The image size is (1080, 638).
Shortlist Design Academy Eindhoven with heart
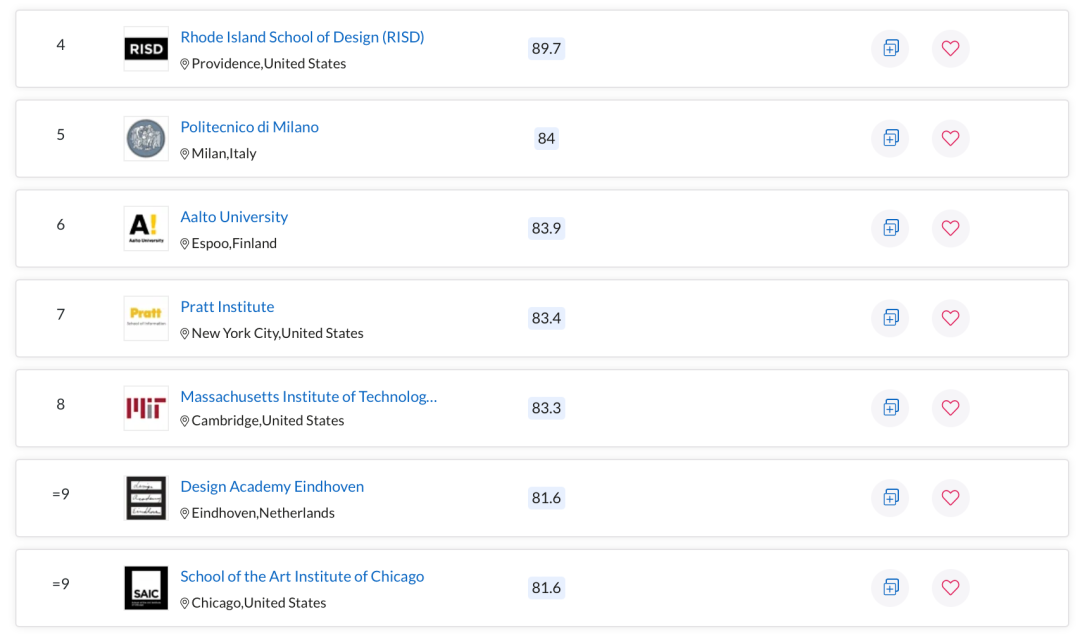pyautogui.click(x=951, y=497)
